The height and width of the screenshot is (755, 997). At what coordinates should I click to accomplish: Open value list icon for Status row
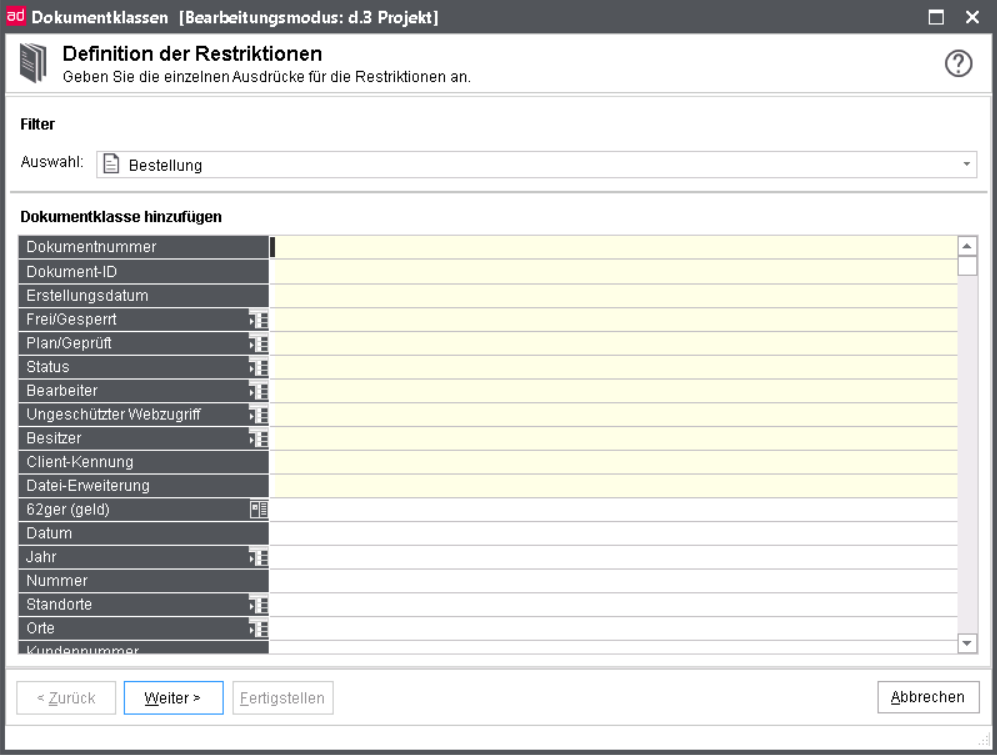(259, 368)
